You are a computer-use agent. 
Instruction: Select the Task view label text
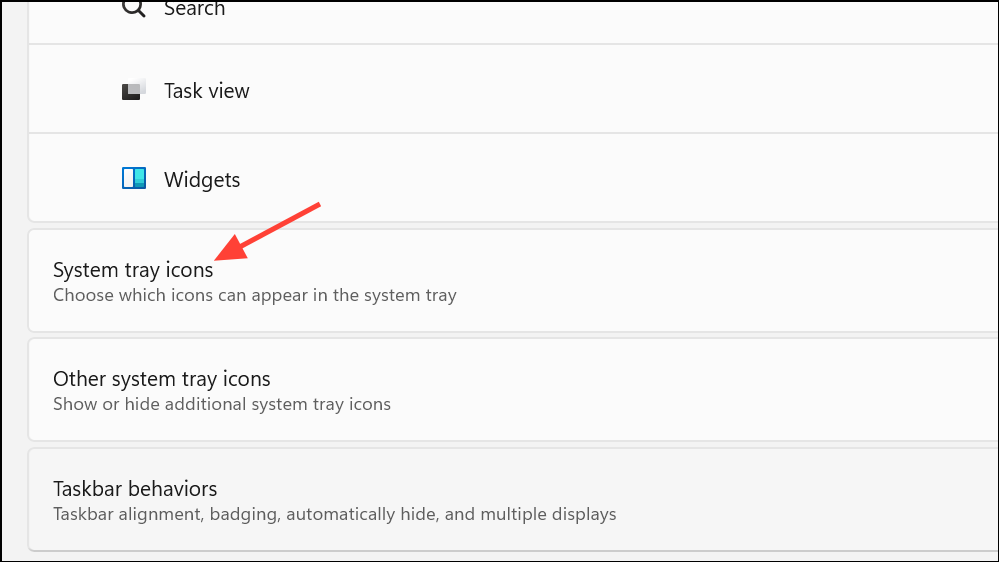click(206, 91)
